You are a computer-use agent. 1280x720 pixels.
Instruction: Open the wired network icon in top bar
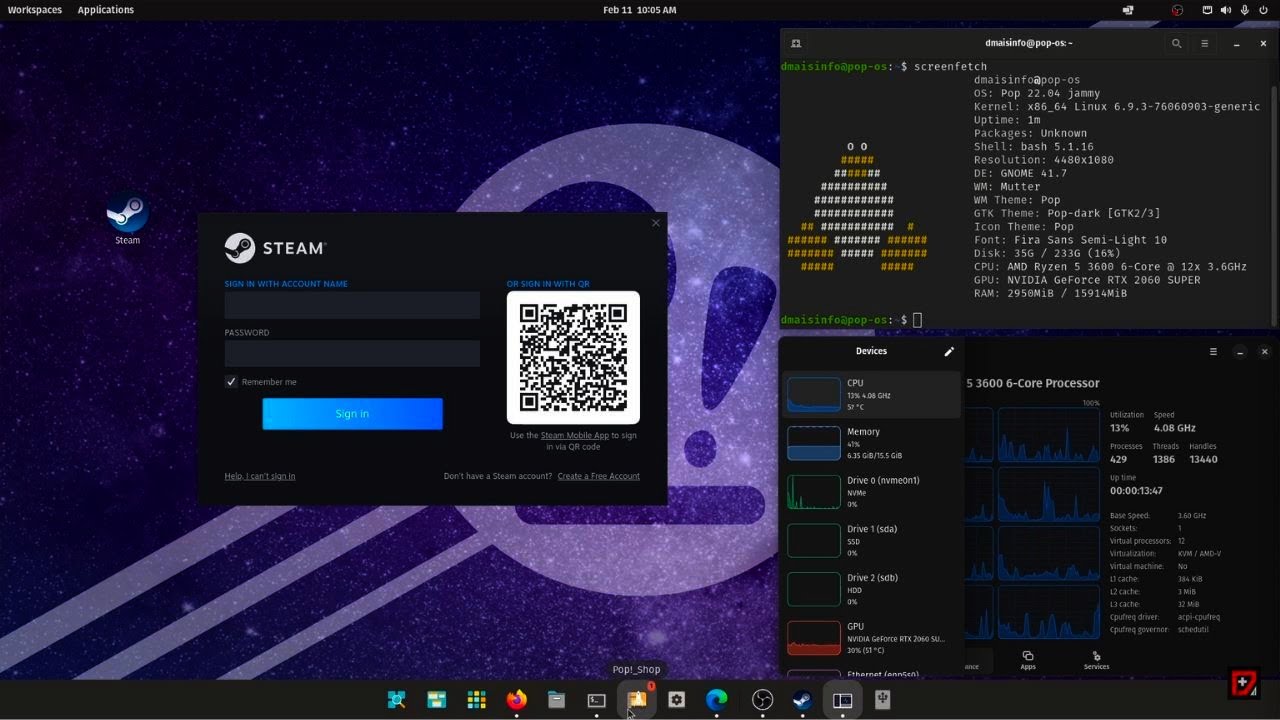(1207, 10)
